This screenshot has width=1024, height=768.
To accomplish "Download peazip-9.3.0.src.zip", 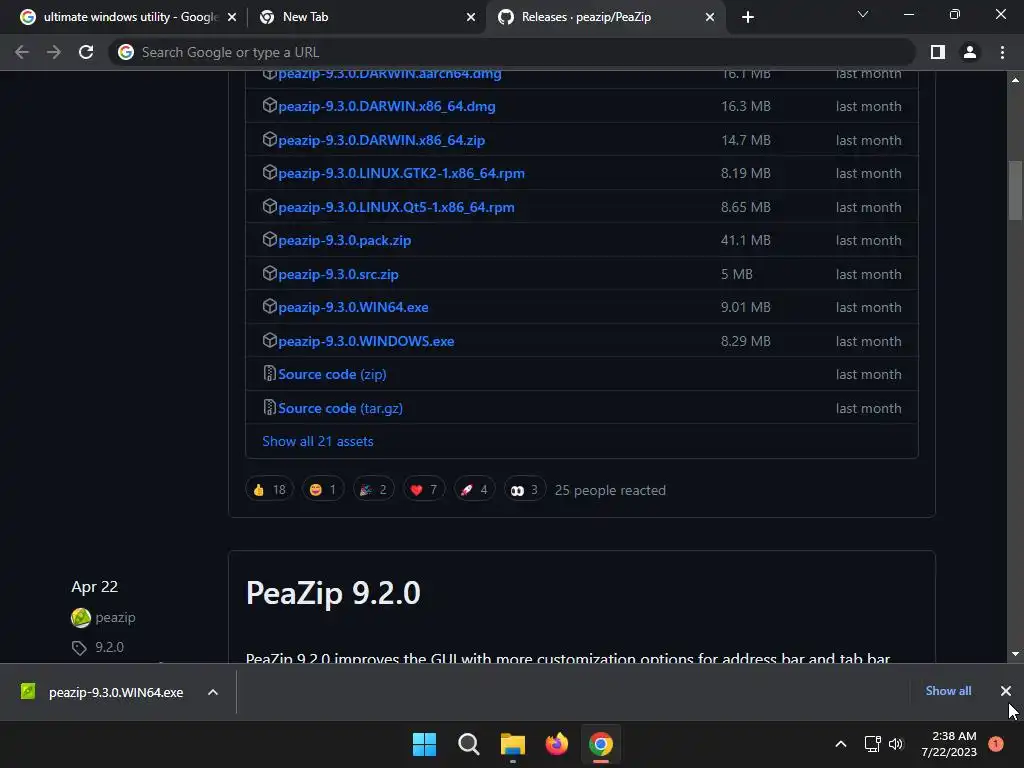I will click(x=338, y=275).
